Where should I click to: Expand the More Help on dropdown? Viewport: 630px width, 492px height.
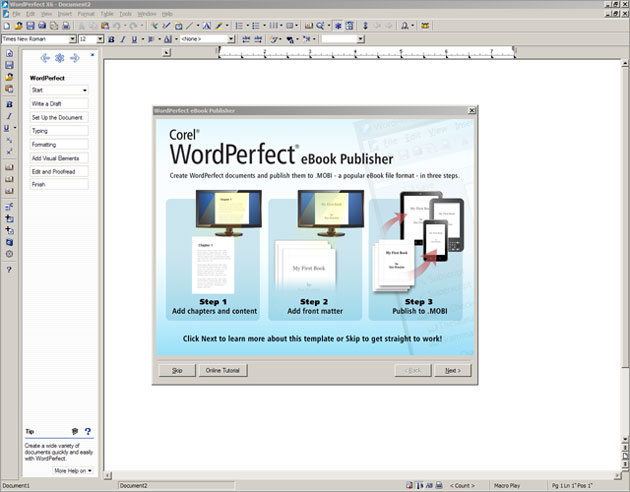(x=73, y=471)
